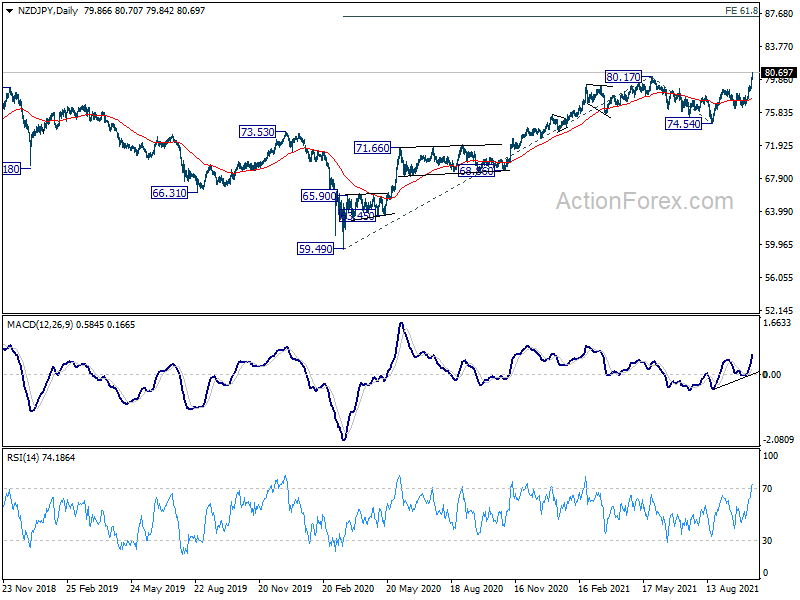Select the 73.530 price label

point(257,132)
